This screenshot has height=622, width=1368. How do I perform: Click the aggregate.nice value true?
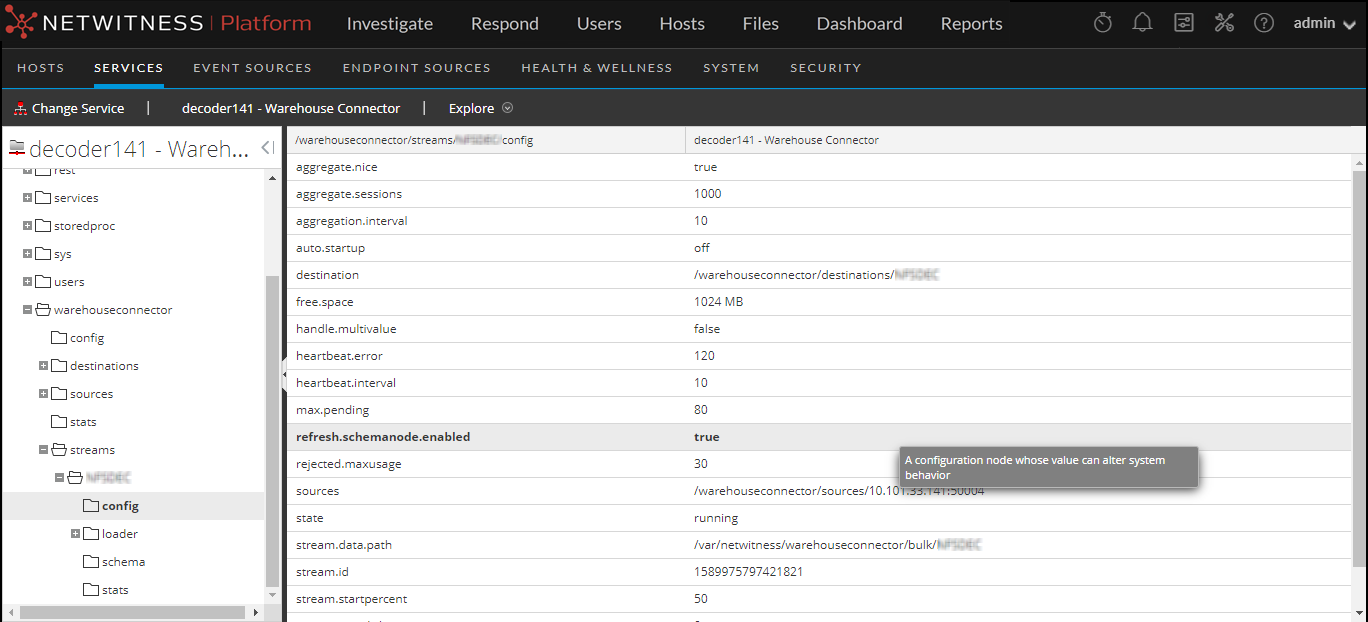tap(705, 167)
